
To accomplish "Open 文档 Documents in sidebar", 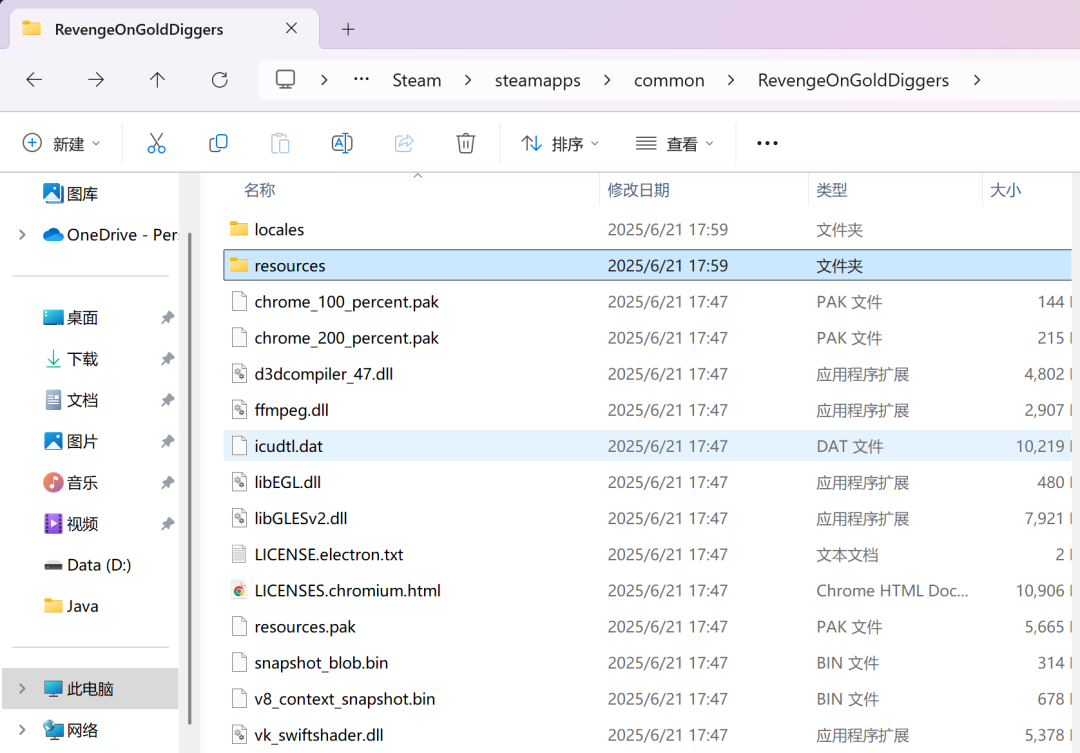I will coord(70,400).
